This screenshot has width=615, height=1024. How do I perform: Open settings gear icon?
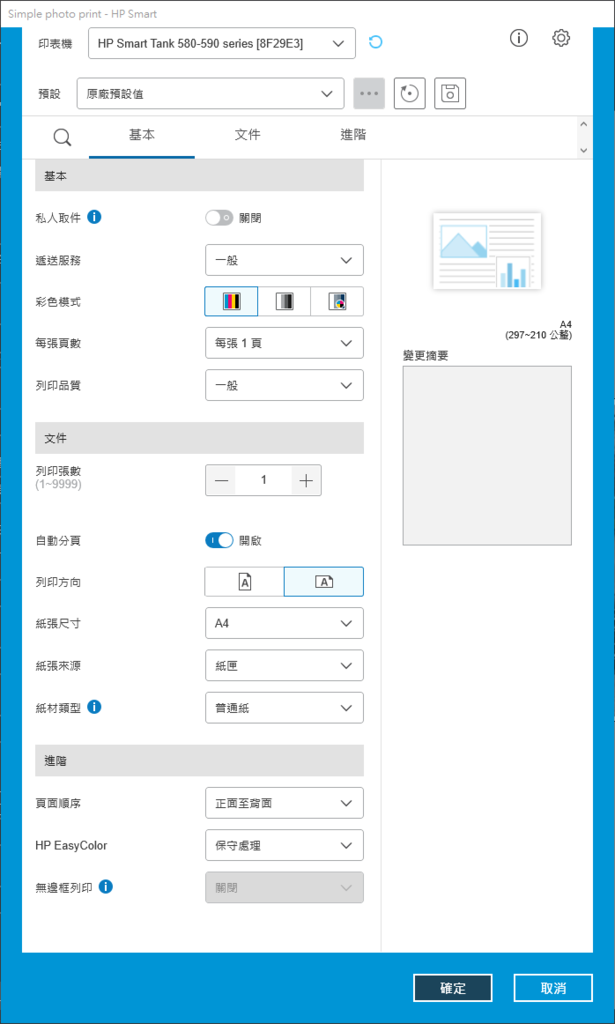(x=561, y=39)
